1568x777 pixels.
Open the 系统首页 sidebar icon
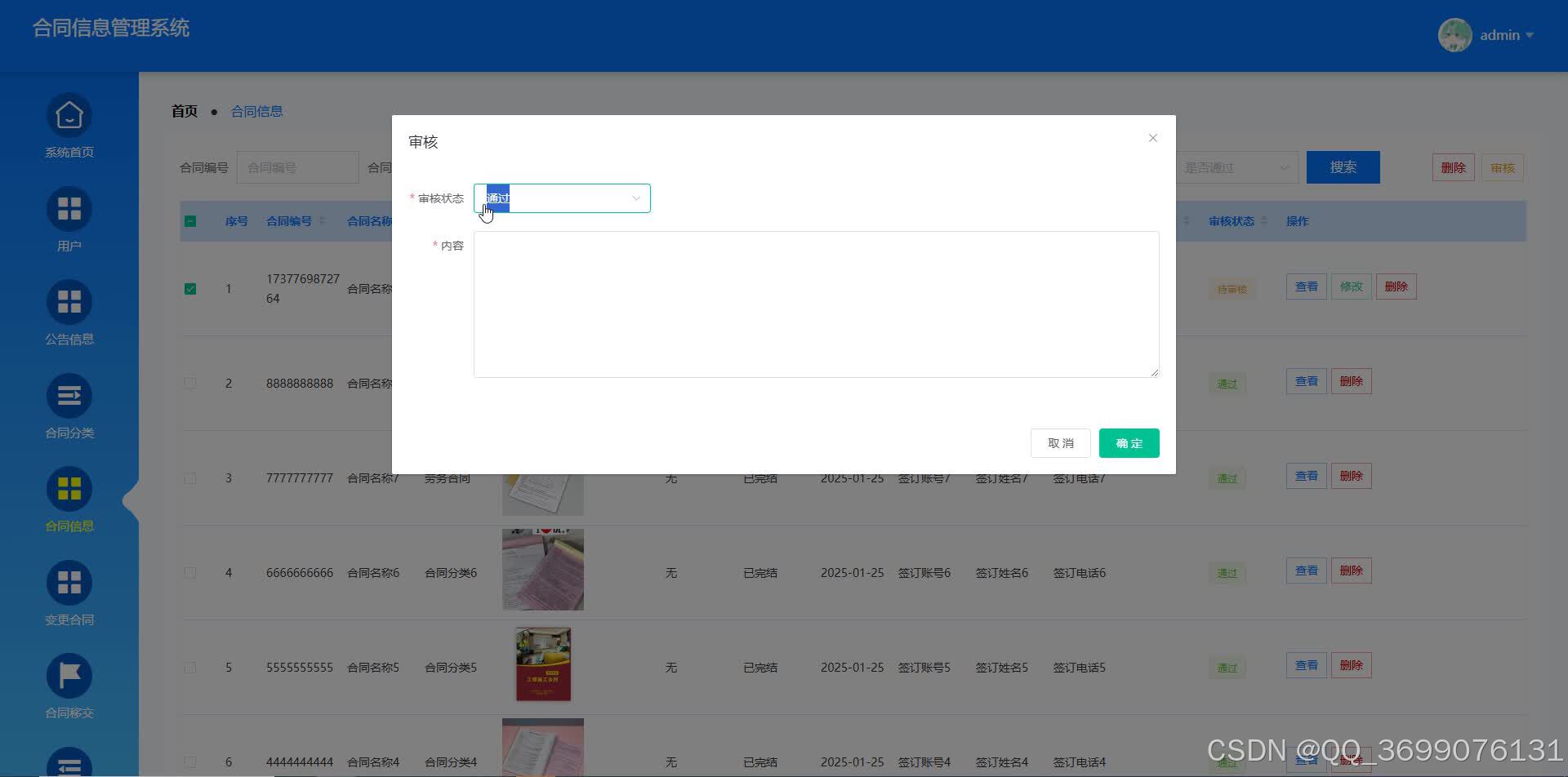(69, 116)
